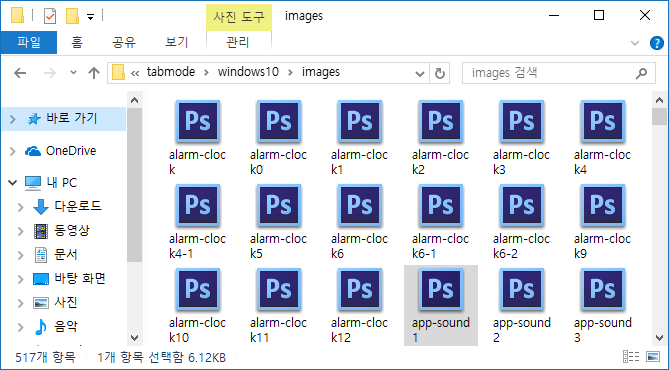669x370 pixels.
Task: Select the alarm-clock12 file icon
Action: [360, 289]
